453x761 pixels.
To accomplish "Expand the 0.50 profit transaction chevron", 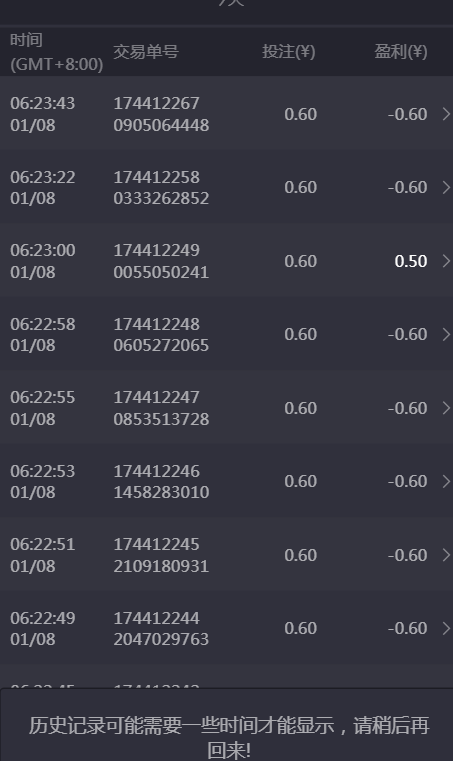I will coord(446,261).
